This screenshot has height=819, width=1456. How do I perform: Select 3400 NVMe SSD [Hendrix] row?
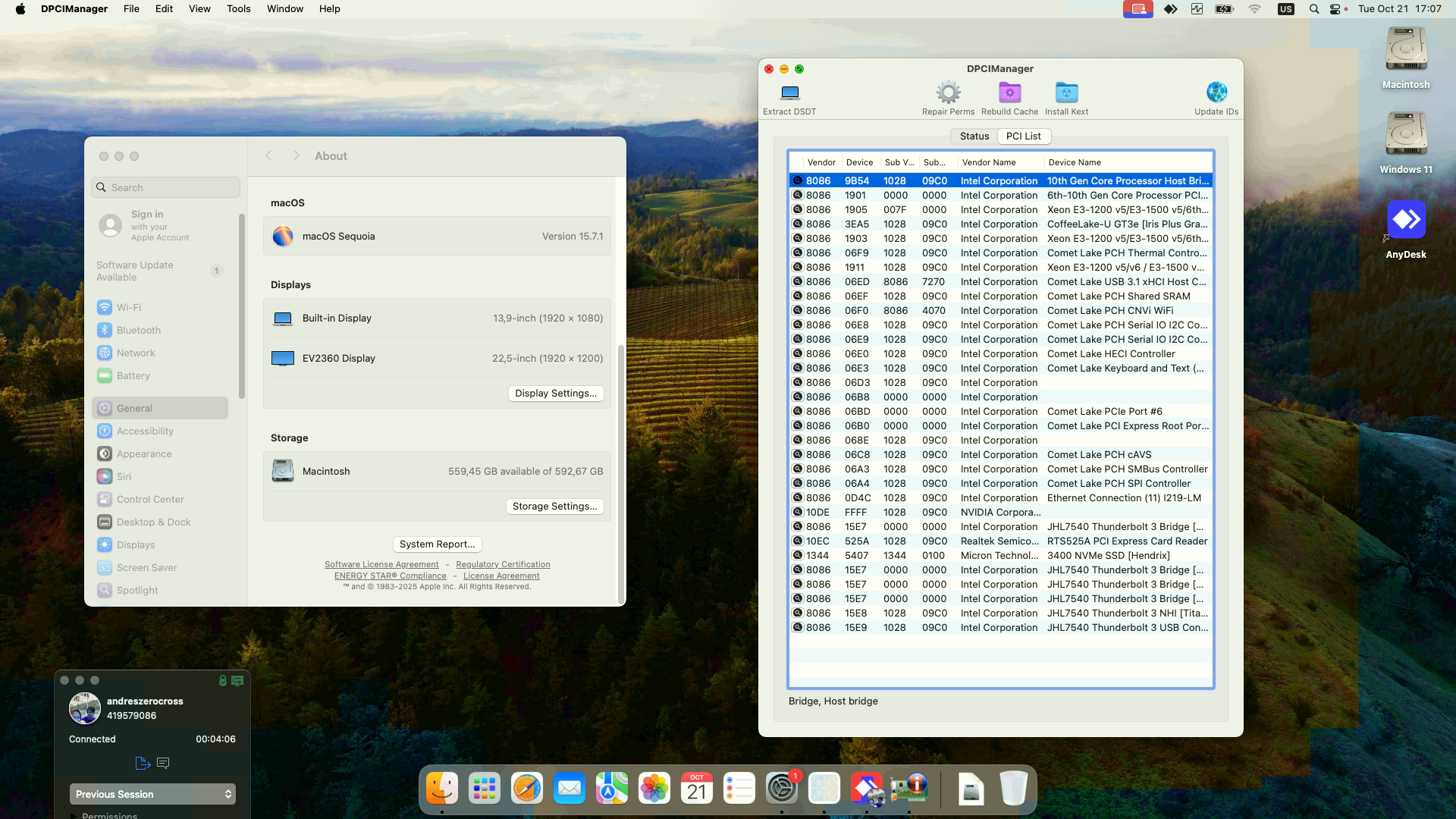(x=1000, y=555)
